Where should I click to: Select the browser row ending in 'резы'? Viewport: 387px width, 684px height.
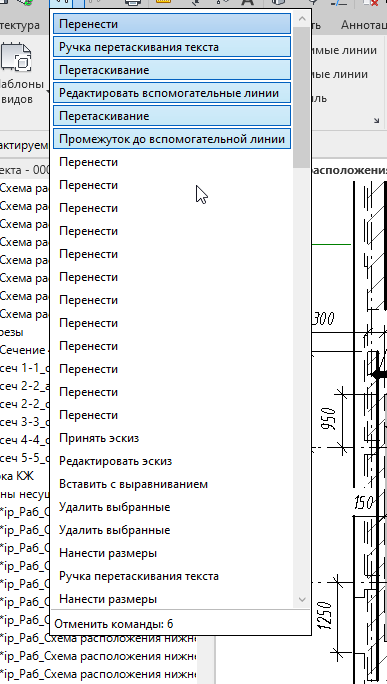12,332
